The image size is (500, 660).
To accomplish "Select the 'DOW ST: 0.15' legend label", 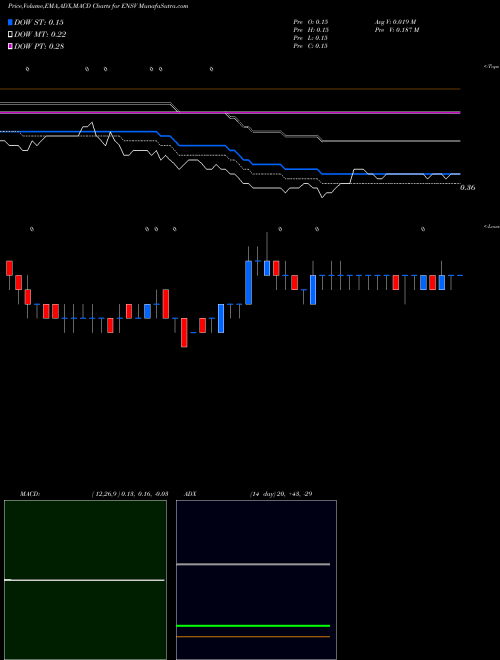I will click(x=39, y=22).
